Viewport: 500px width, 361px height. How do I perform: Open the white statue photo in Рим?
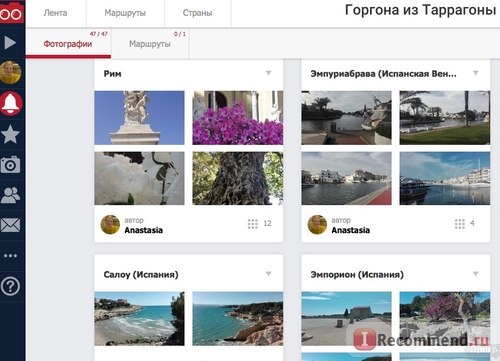[x=139, y=118]
